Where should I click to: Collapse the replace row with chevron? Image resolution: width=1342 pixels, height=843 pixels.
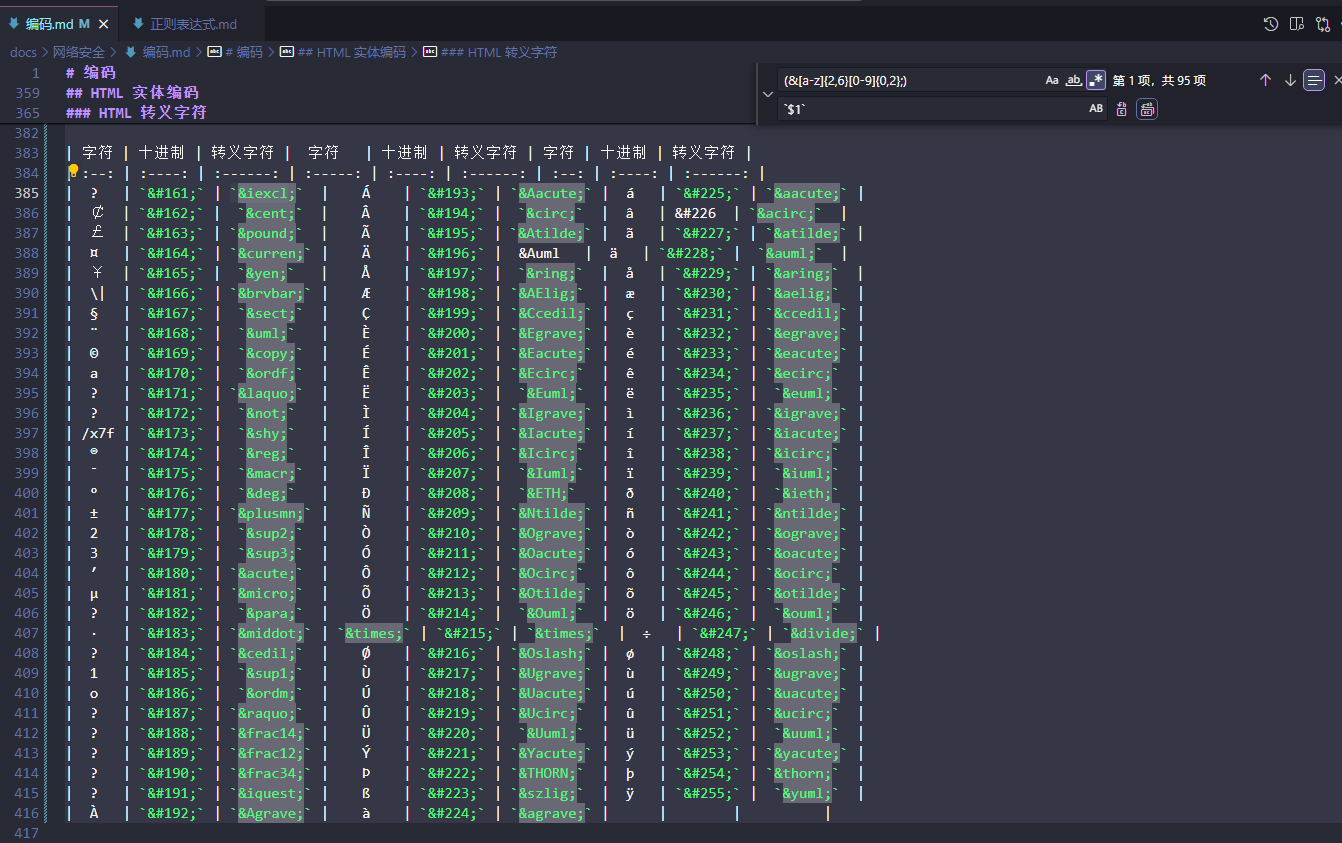click(x=767, y=94)
